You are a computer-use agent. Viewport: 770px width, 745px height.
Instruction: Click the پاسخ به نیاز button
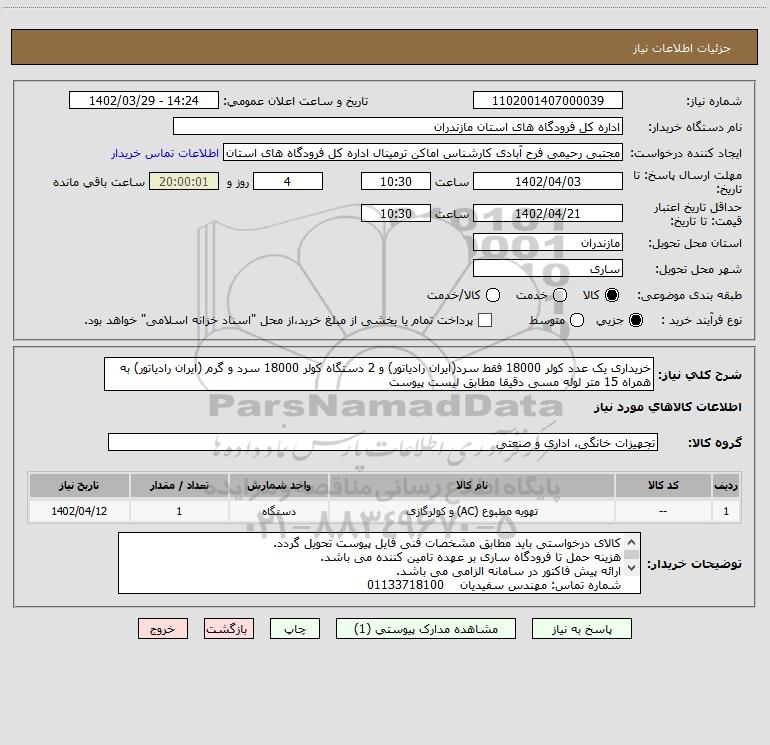tap(581, 629)
